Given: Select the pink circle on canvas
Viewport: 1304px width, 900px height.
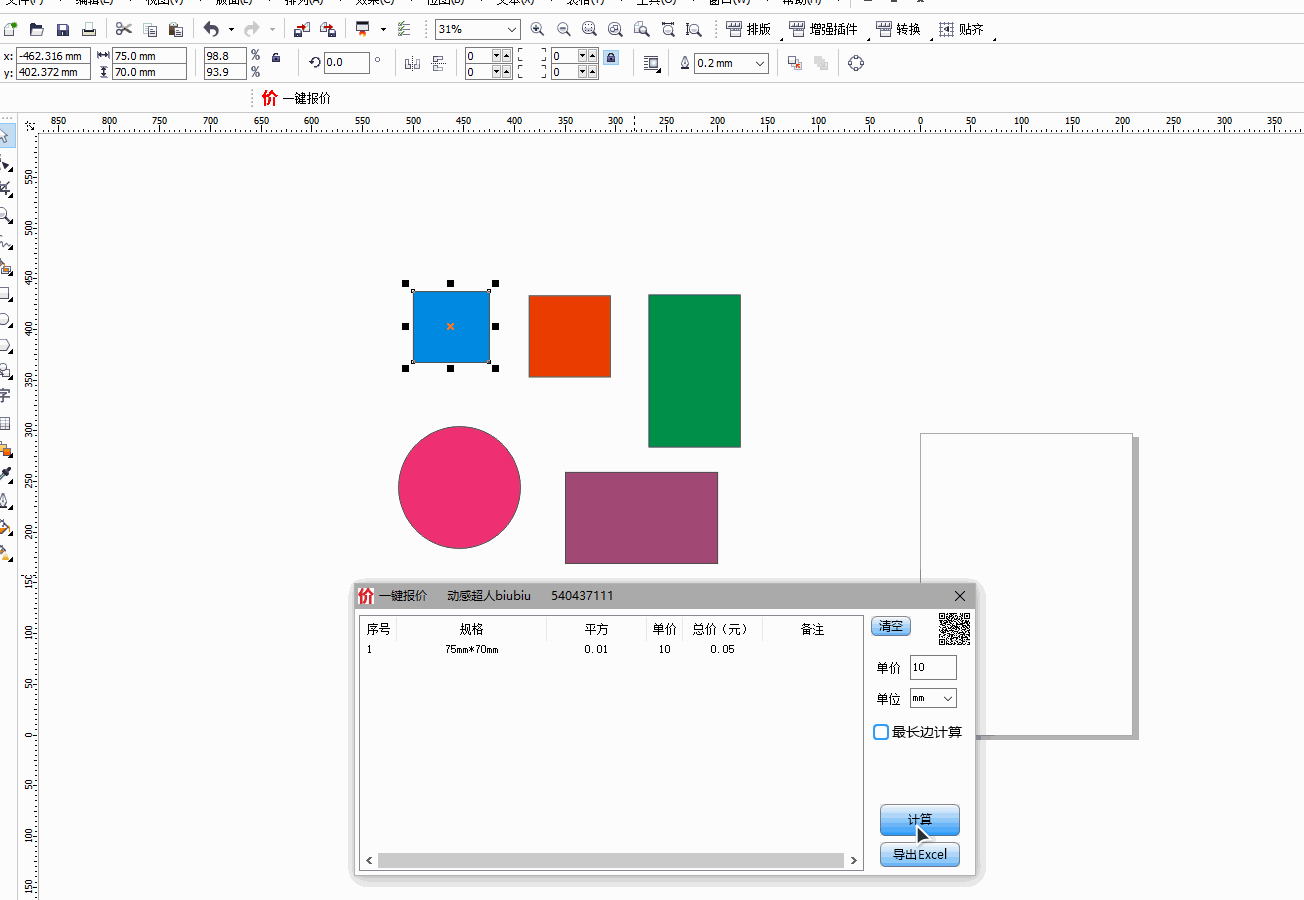Looking at the screenshot, I should click(459, 487).
